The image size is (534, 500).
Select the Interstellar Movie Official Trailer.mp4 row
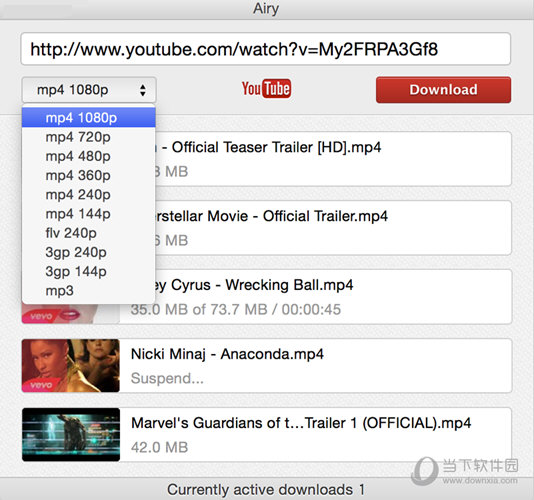tap(333, 228)
